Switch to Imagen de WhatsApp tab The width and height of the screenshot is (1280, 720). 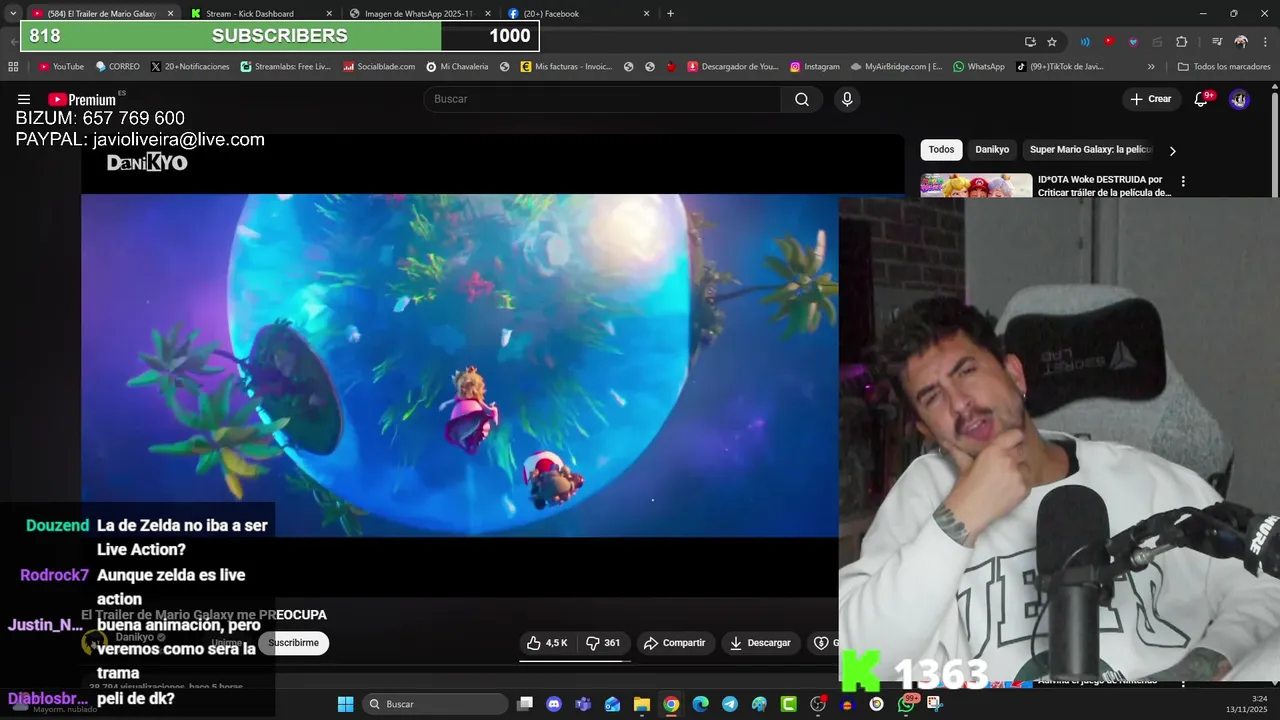pyautogui.click(x=421, y=14)
